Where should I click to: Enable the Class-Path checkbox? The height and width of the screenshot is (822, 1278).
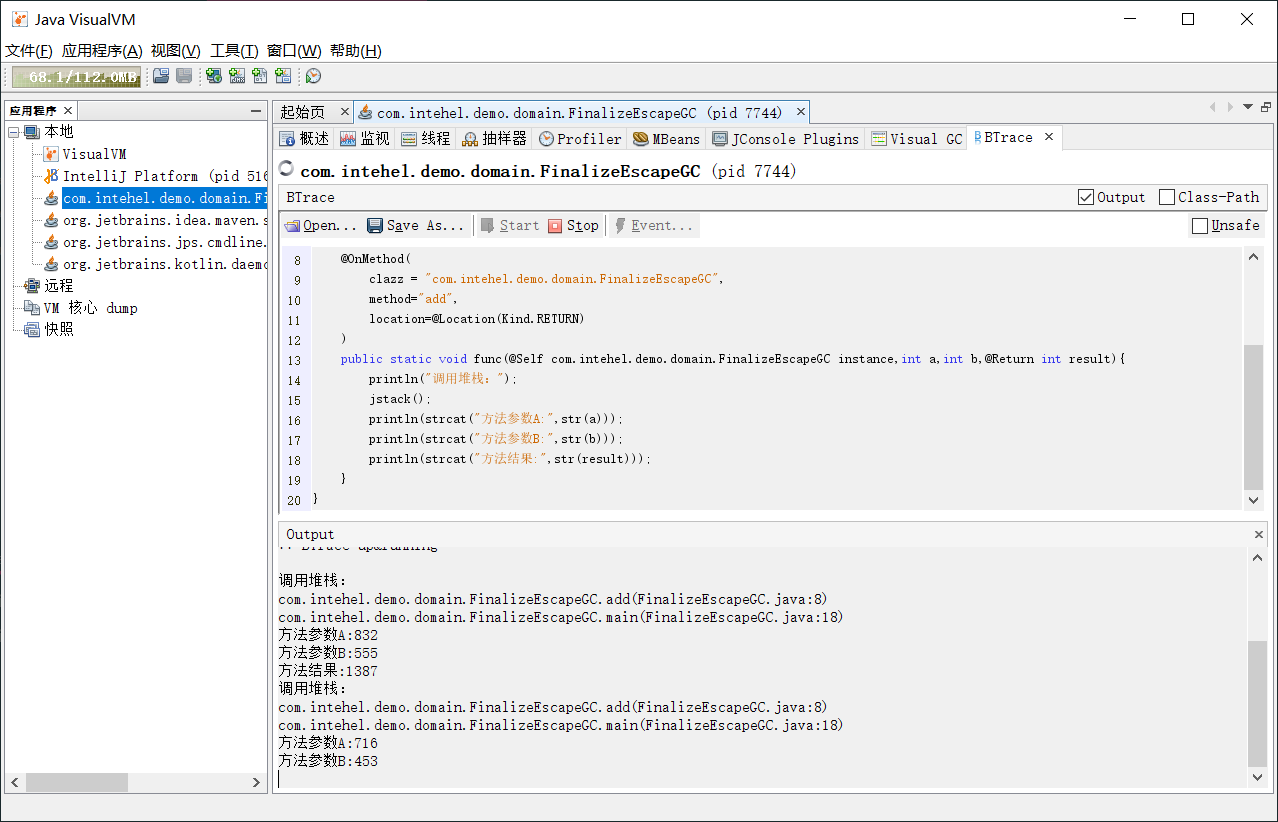click(1167, 197)
